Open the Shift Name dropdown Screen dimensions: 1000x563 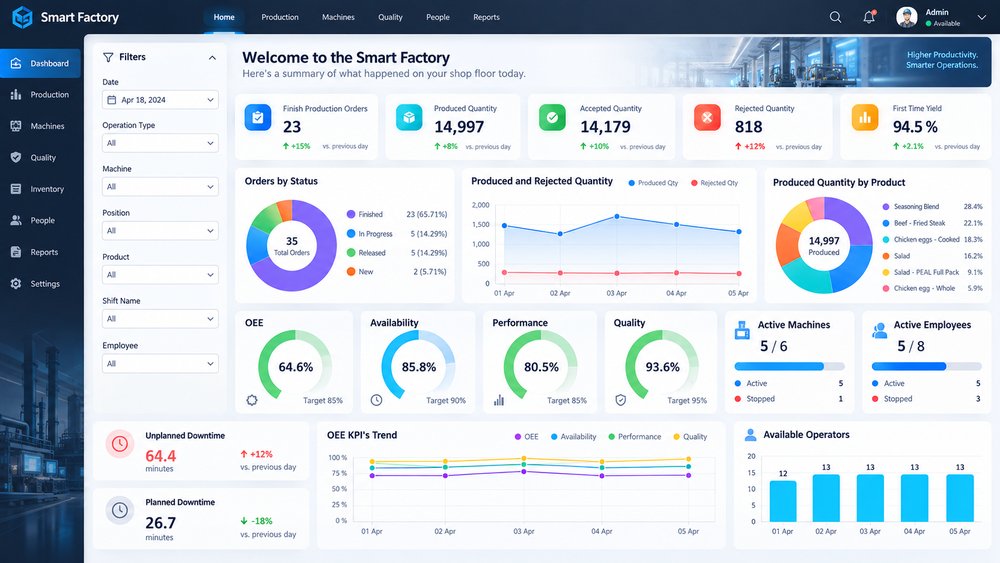click(160, 319)
